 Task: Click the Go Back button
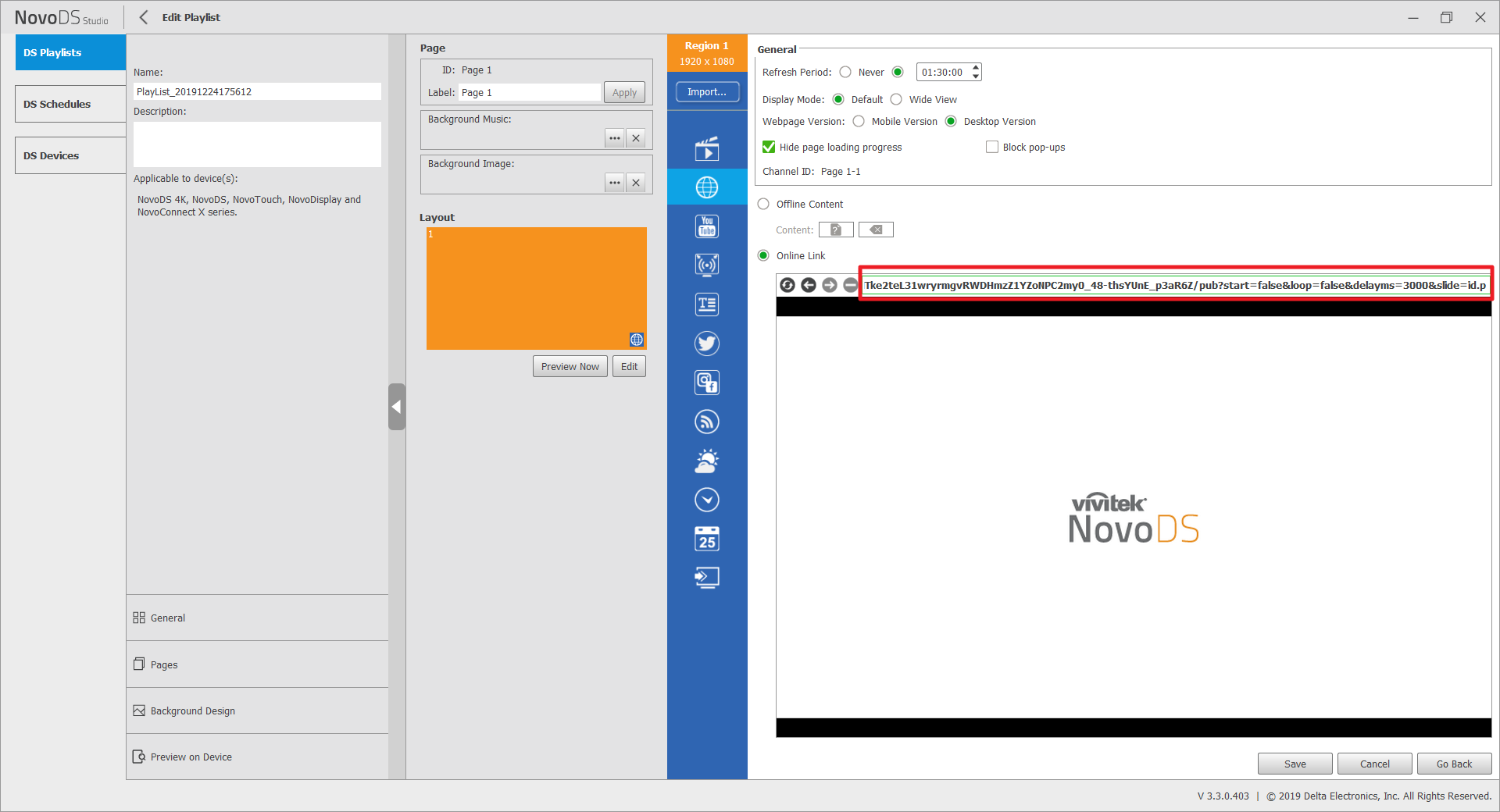(1454, 764)
